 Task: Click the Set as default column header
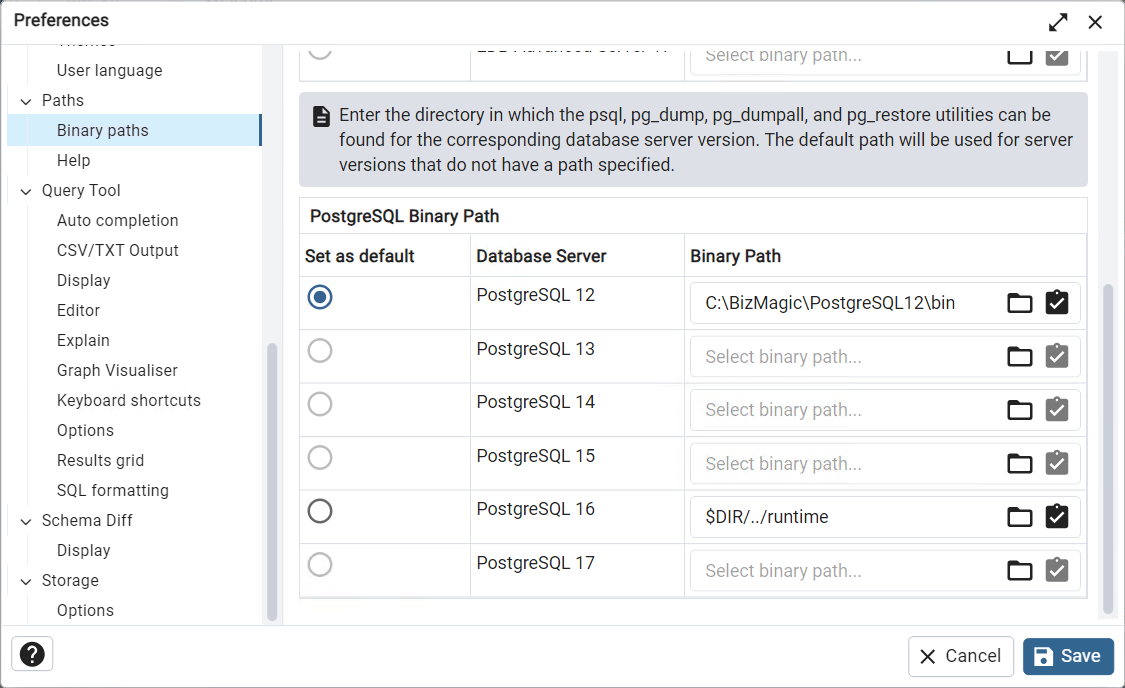tap(359, 256)
